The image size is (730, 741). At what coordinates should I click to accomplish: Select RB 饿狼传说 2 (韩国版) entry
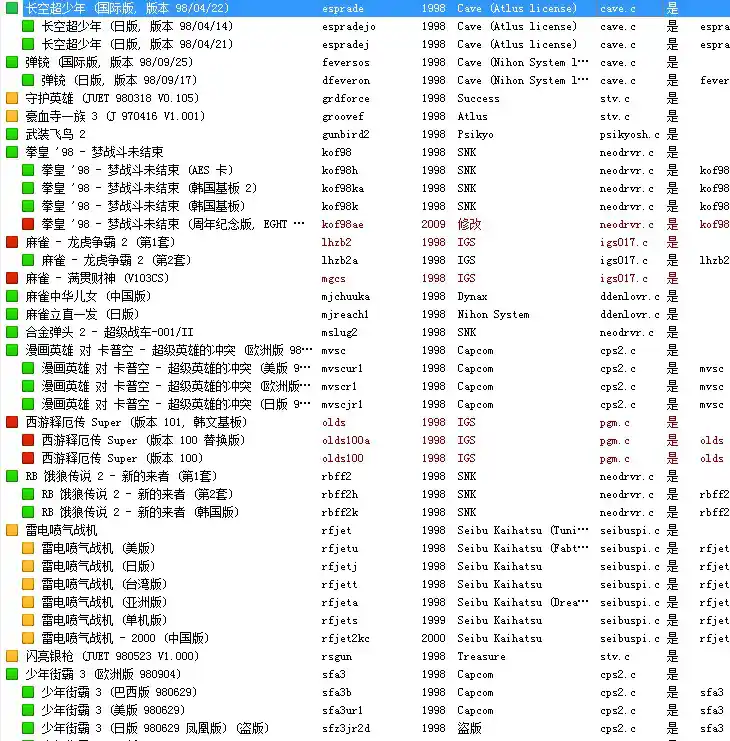pos(140,513)
